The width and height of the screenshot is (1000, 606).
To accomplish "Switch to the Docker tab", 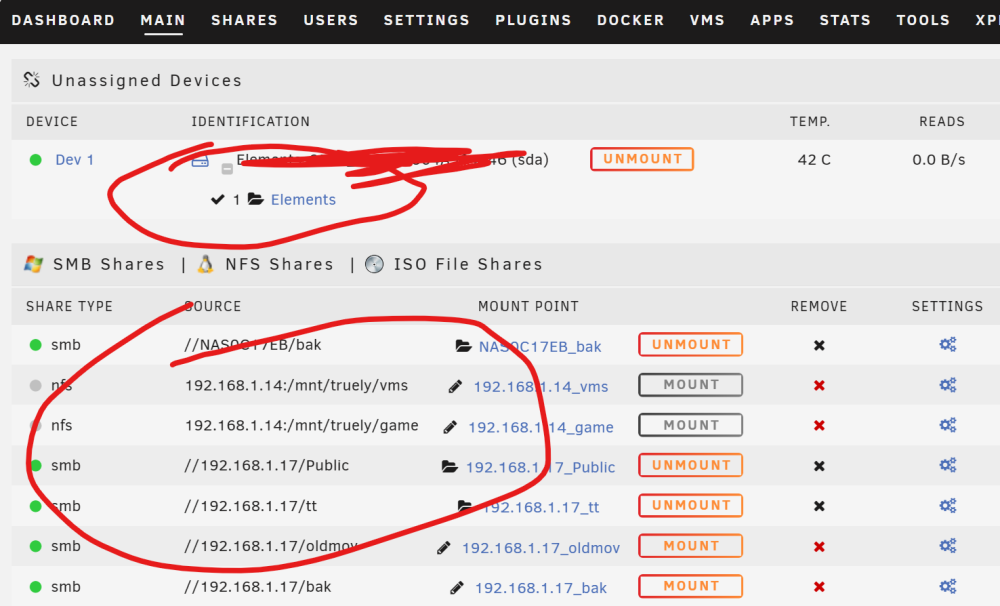I will point(630,20).
